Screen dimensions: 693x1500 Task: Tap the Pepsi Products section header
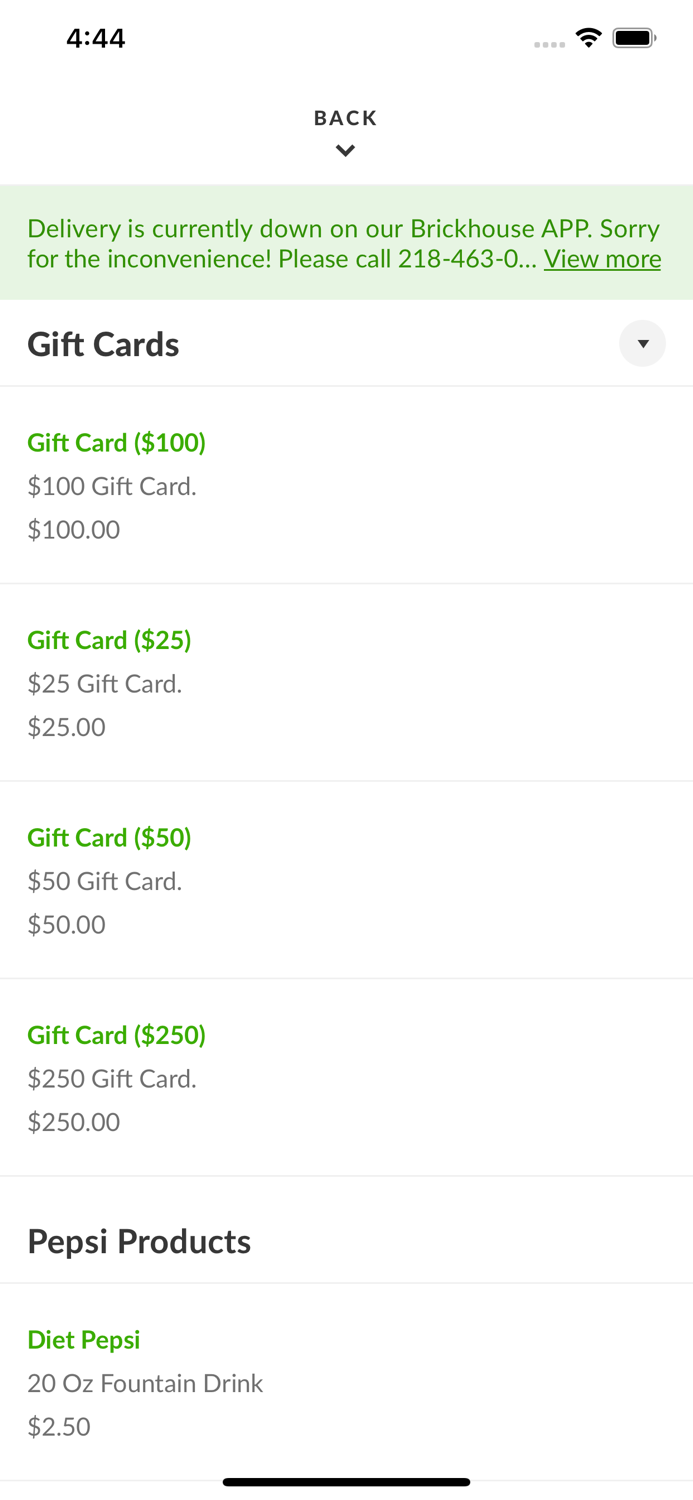pos(139,1241)
